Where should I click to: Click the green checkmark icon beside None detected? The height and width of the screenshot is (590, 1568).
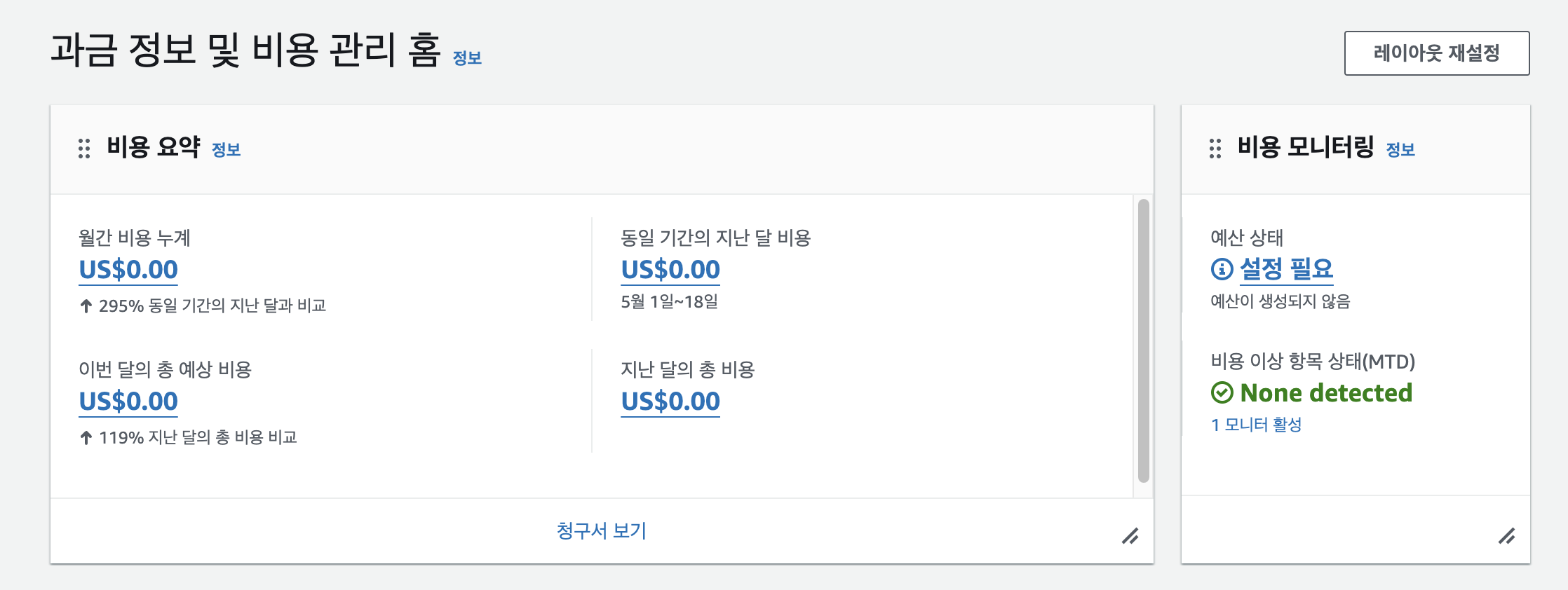[x=1222, y=393]
